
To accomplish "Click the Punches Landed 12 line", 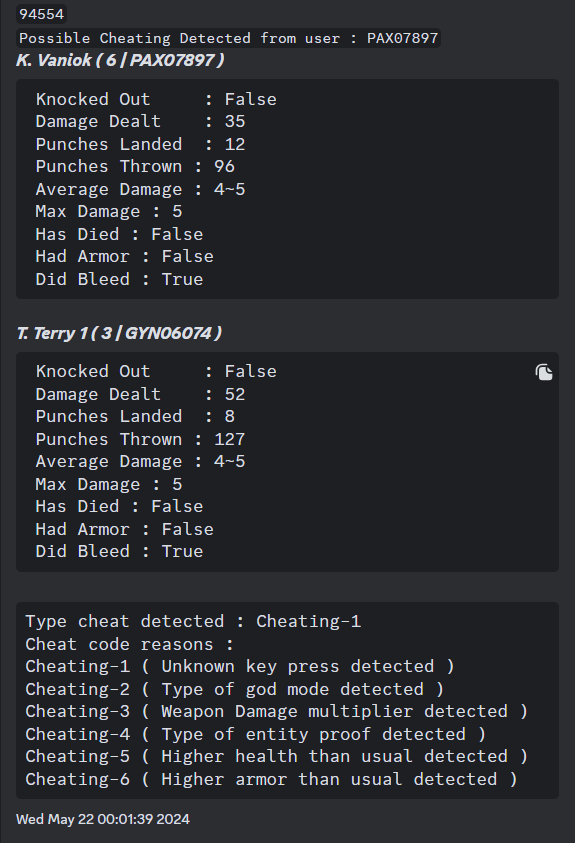I will 140,144.
